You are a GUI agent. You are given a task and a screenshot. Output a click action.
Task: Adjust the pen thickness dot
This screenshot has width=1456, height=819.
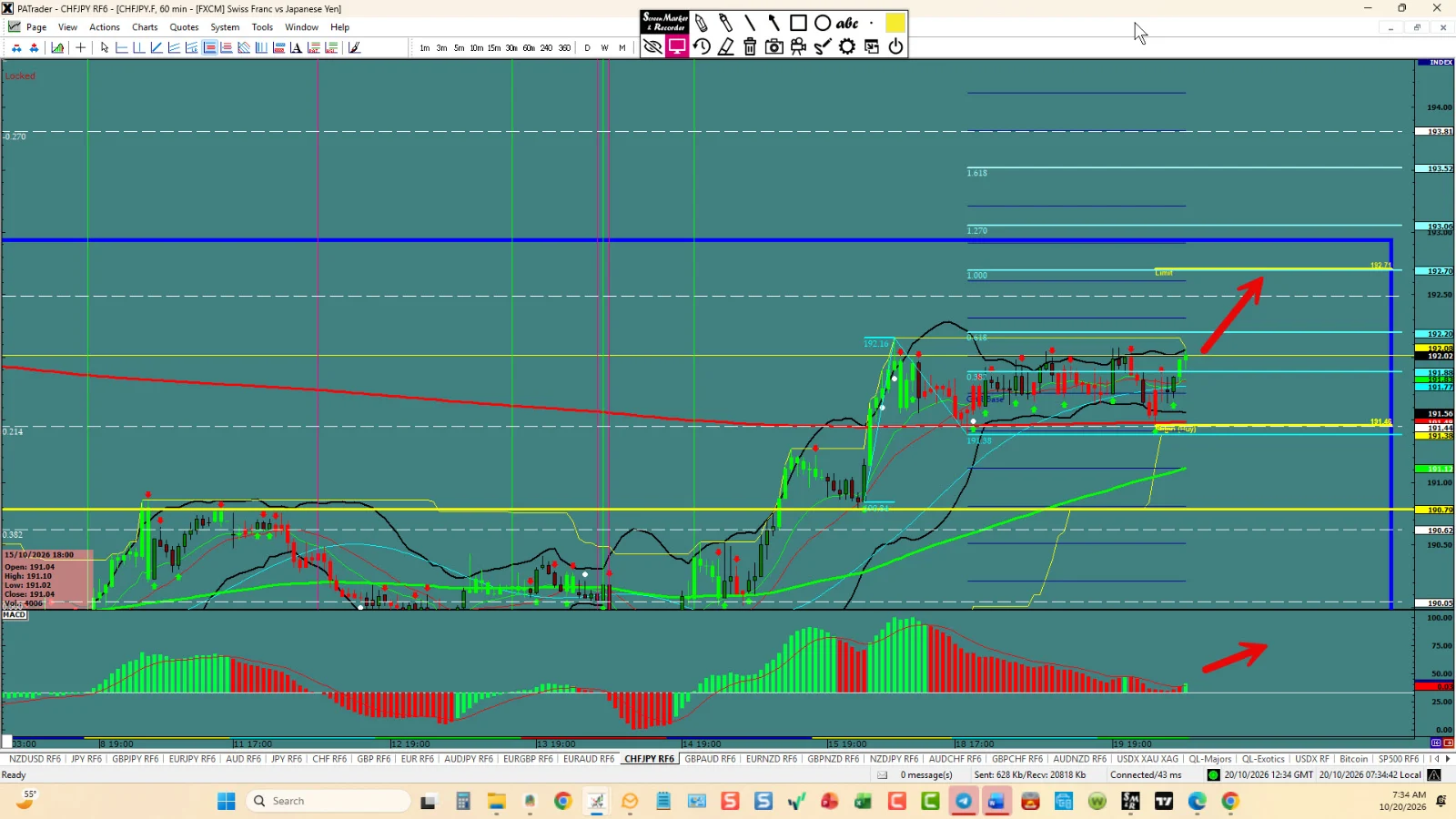pyautogui.click(x=871, y=23)
